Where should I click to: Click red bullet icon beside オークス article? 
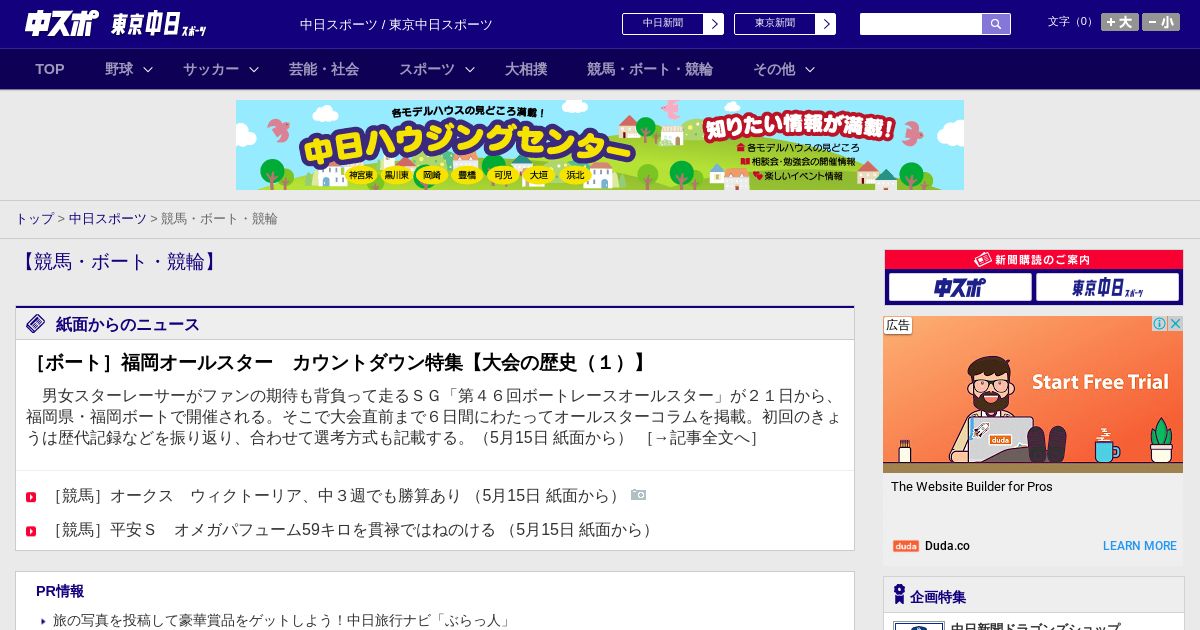[x=31, y=497]
